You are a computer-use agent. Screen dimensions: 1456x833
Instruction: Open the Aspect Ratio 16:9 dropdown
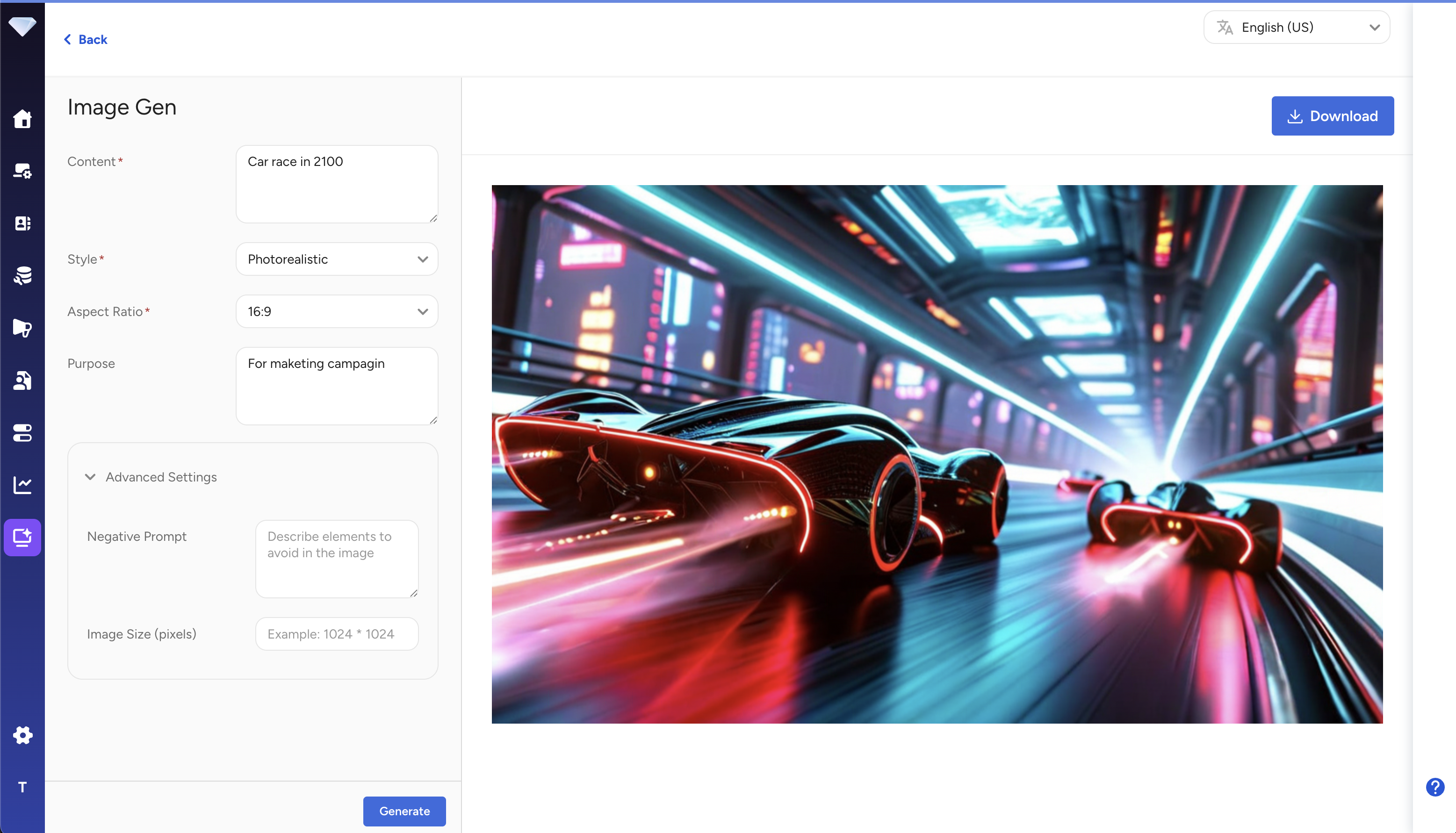tap(336, 312)
